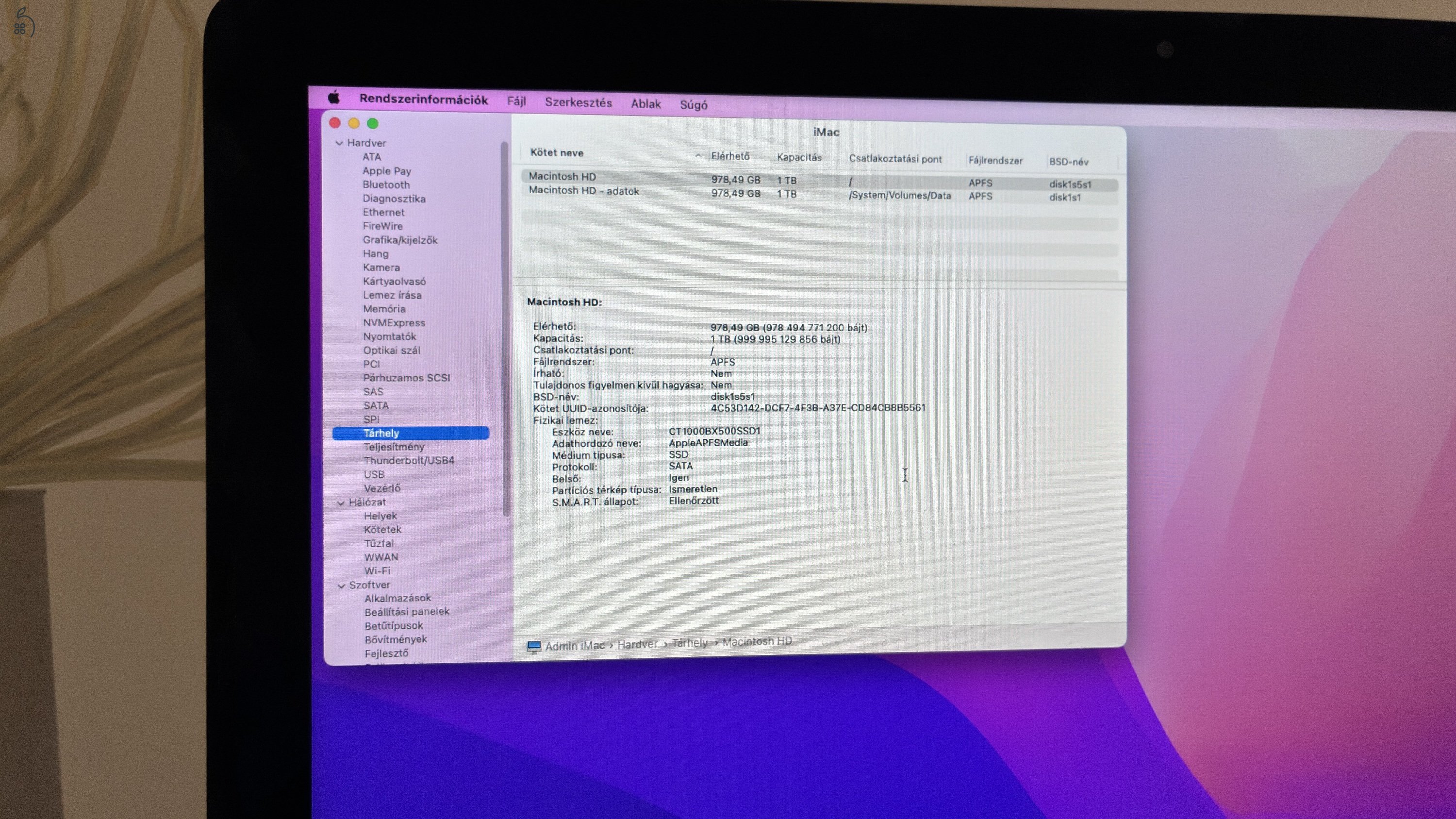Select Teljesítmény in the sidebar
This screenshot has width=1456, height=819.
pos(394,447)
